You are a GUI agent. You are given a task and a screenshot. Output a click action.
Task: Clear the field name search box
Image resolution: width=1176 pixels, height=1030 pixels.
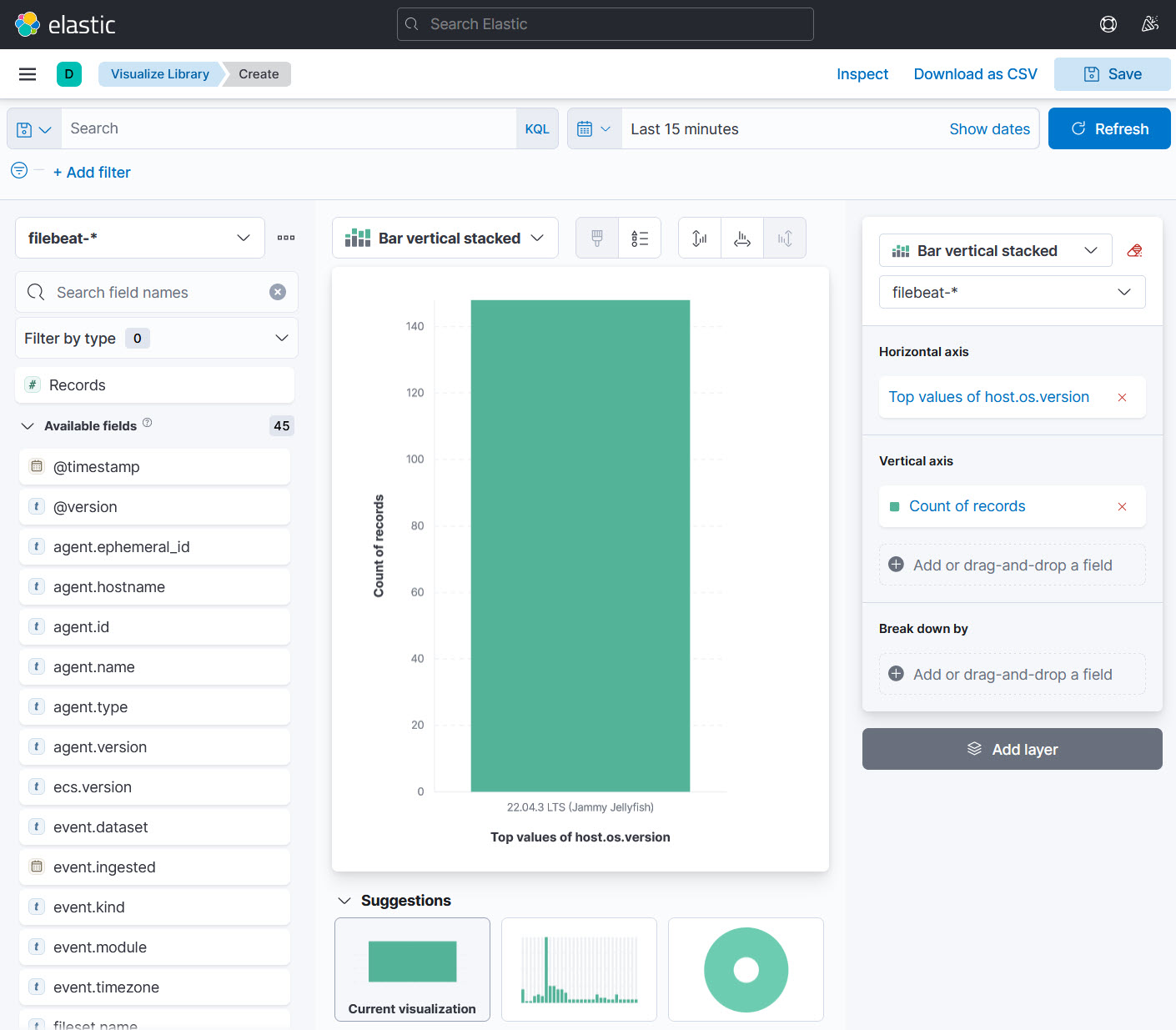click(x=278, y=292)
